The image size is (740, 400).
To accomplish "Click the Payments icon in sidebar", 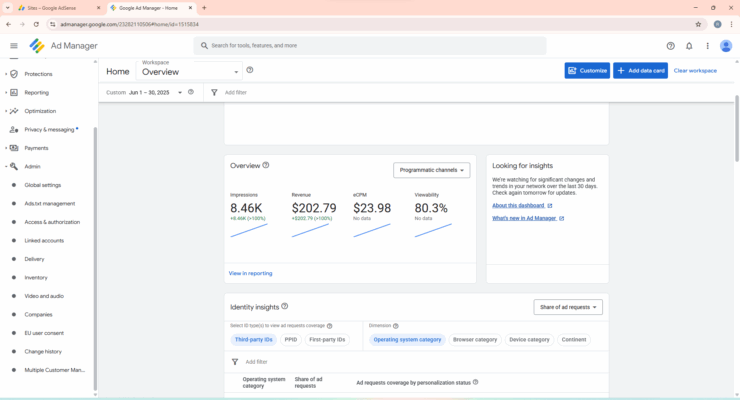I will 14,148.
